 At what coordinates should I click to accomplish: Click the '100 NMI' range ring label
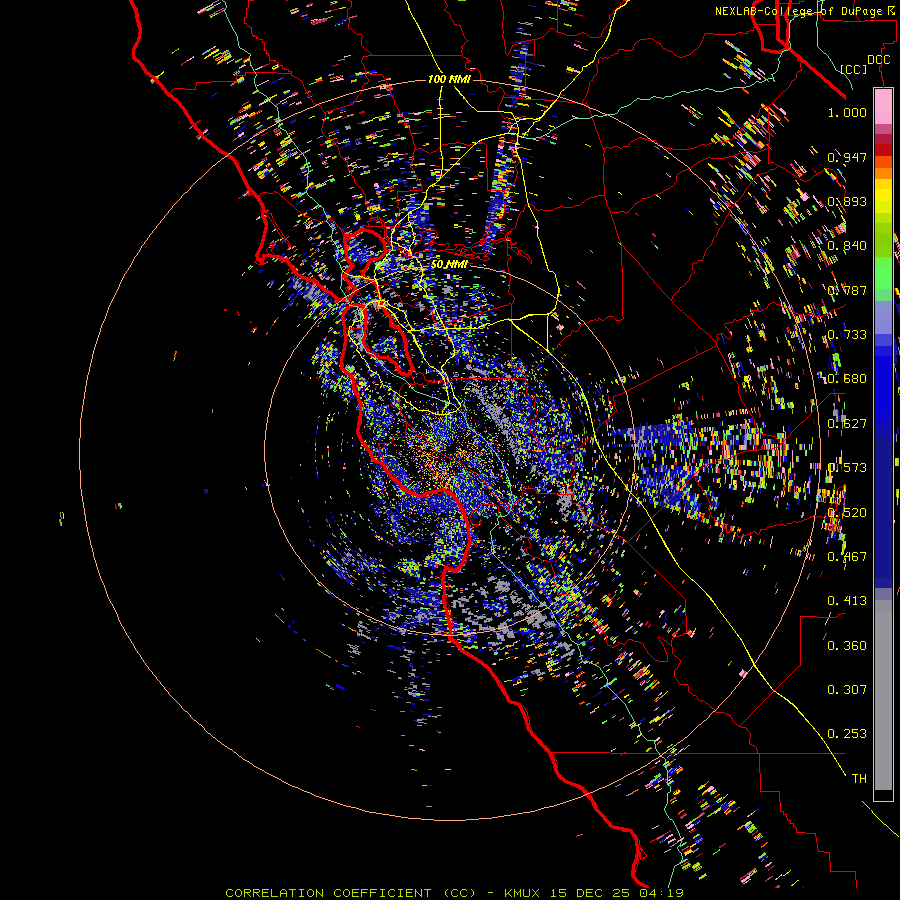point(449,79)
